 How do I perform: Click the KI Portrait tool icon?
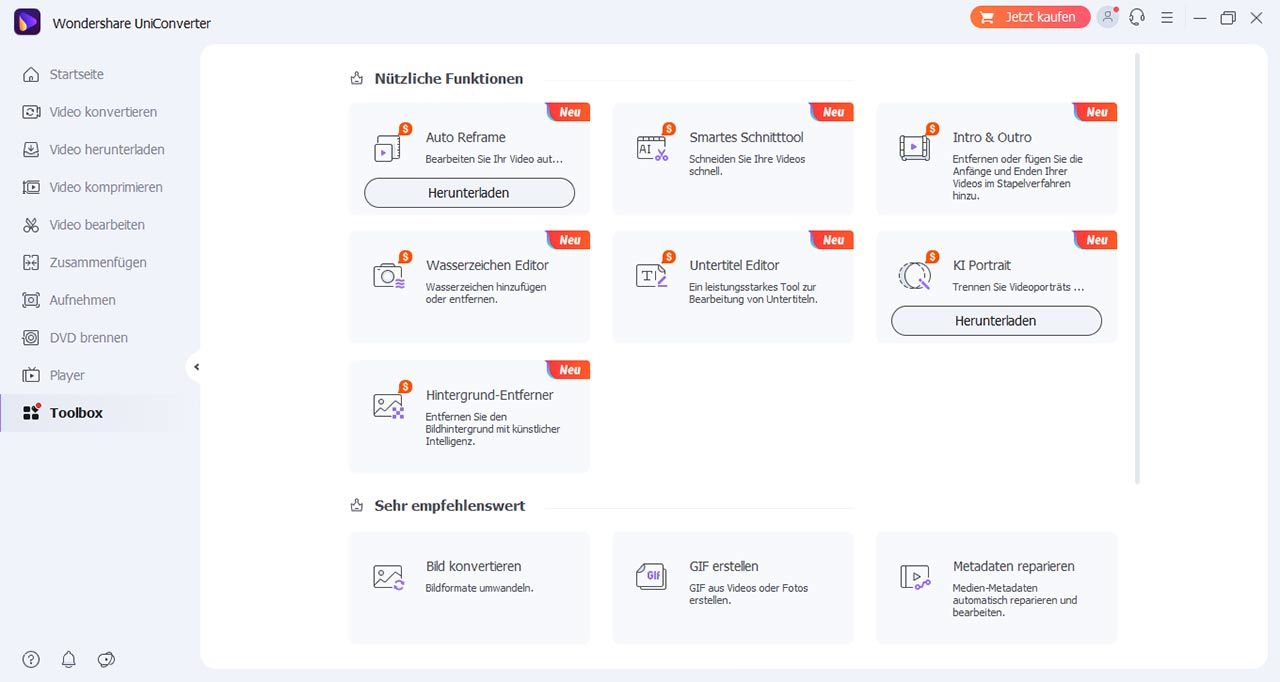coord(915,275)
